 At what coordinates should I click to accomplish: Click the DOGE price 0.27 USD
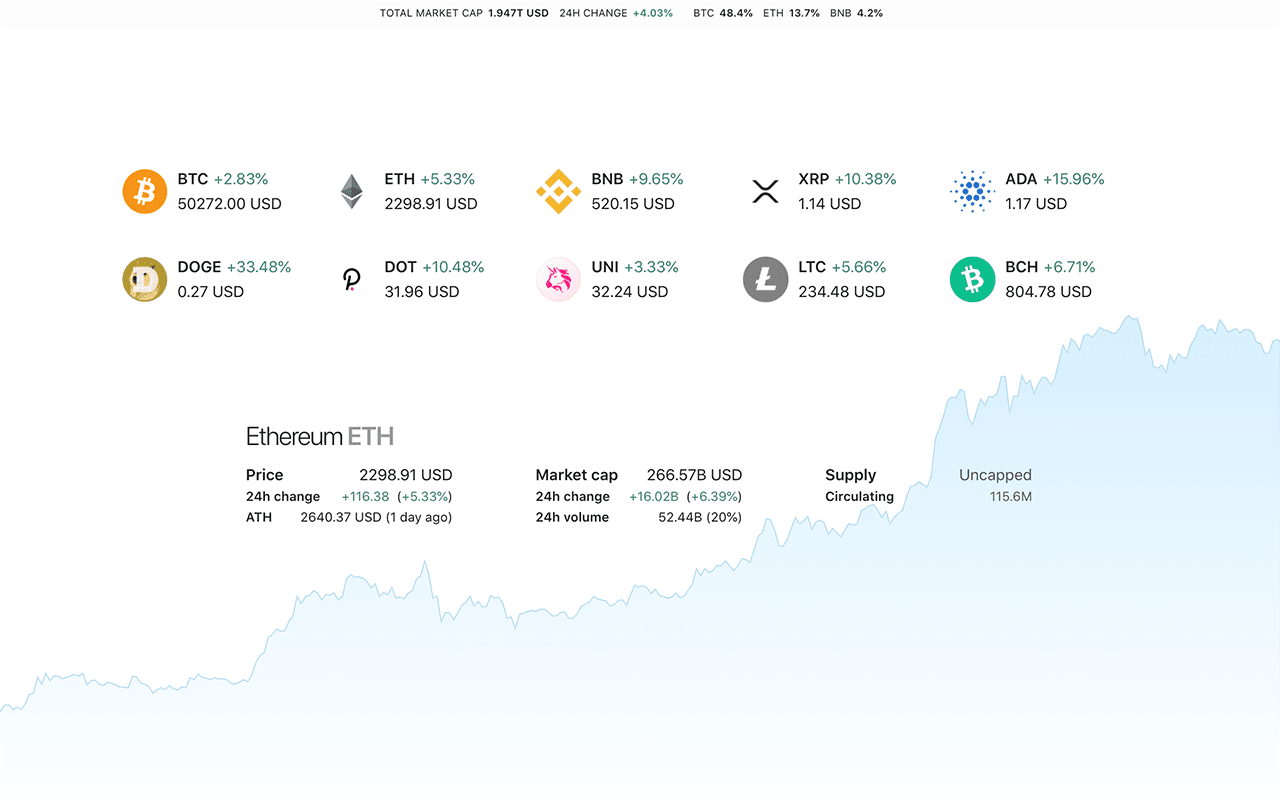point(210,291)
